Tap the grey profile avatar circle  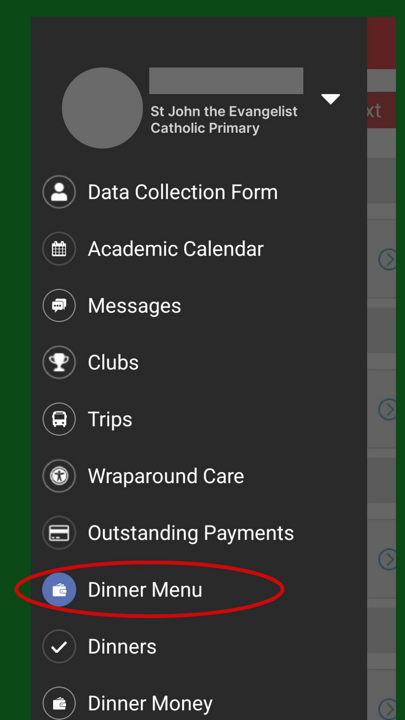102,108
